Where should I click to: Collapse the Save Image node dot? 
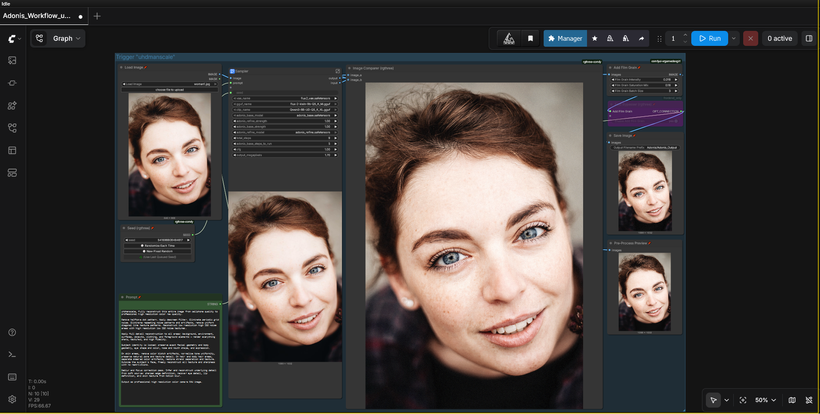[610, 135]
